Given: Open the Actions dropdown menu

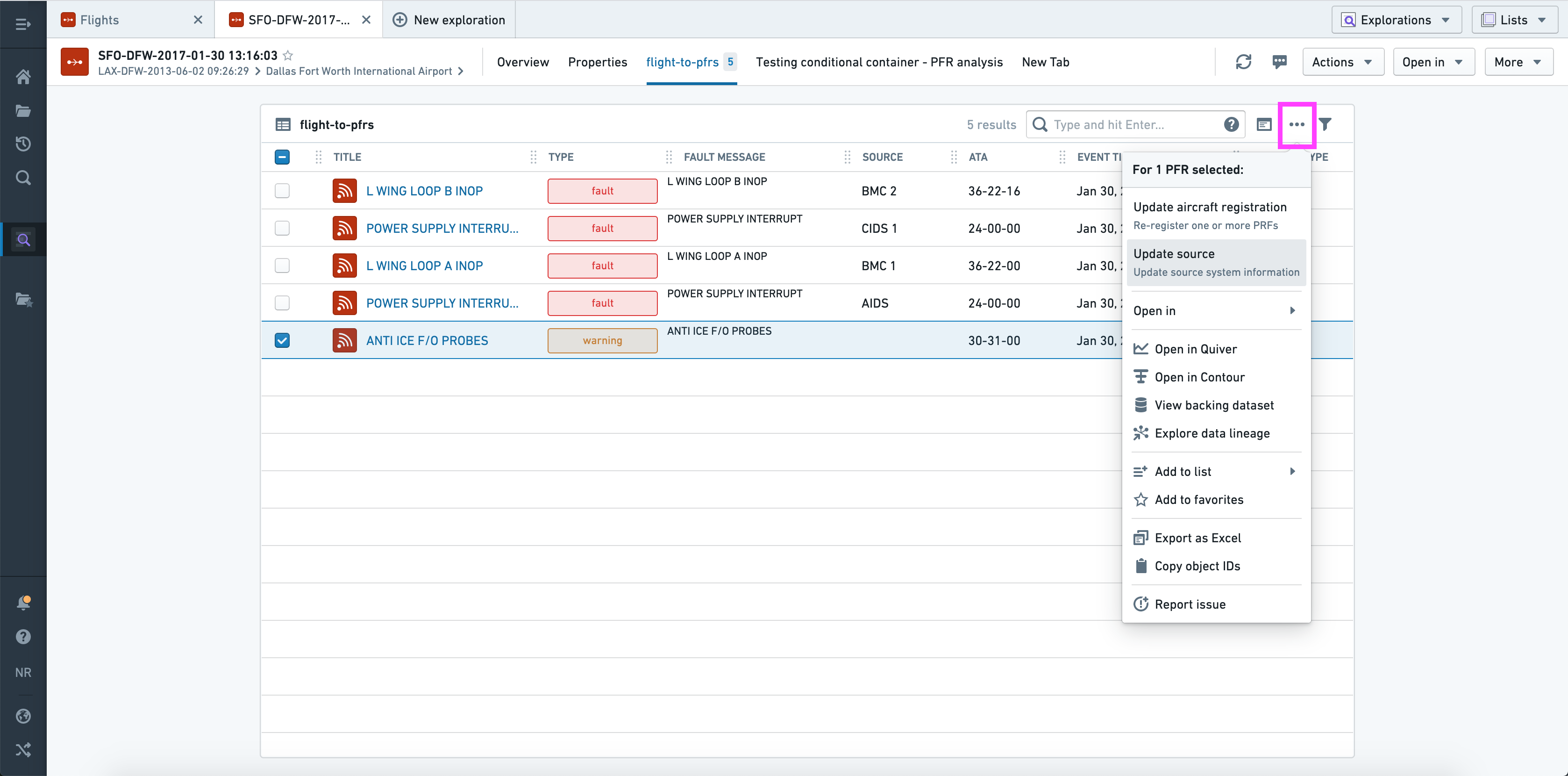Looking at the screenshot, I should point(1339,62).
